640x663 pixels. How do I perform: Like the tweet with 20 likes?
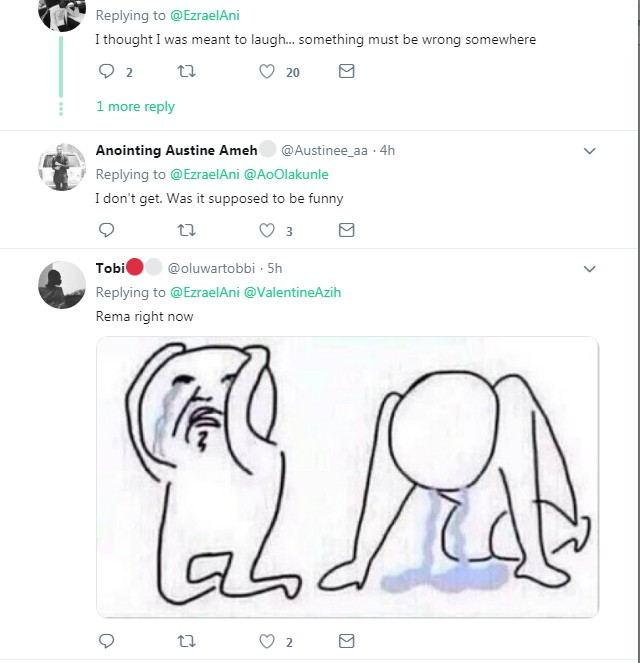(x=267, y=72)
